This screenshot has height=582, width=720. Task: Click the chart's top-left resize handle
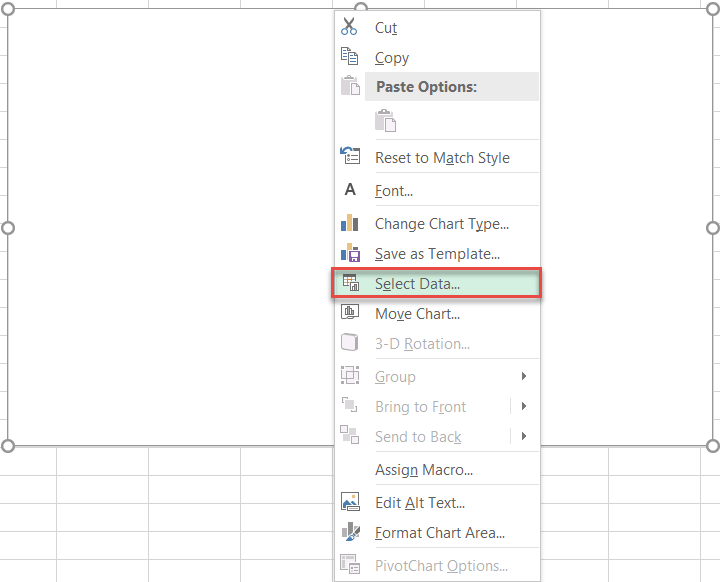pyautogui.click(x=8, y=9)
